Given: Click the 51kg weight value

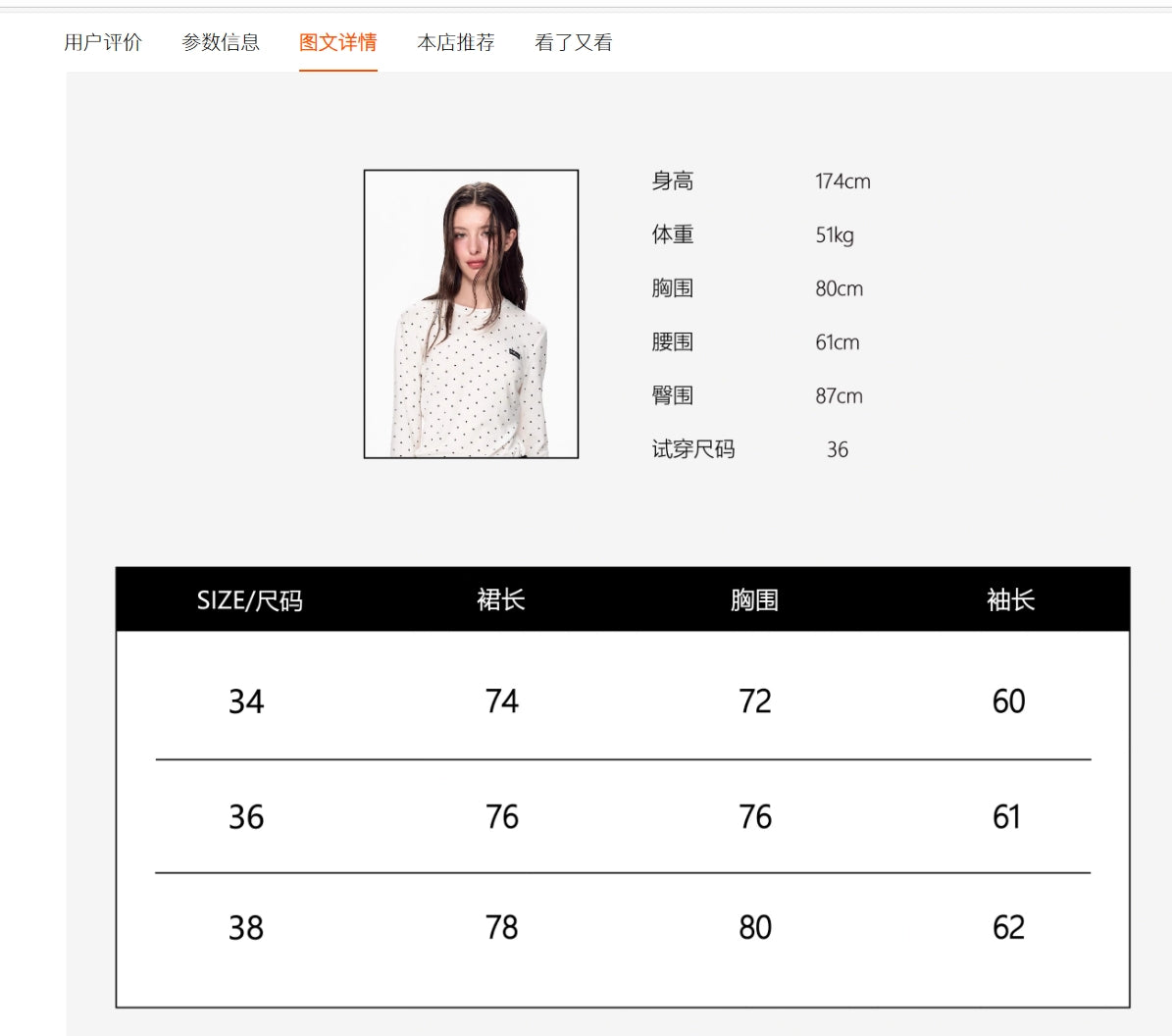Looking at the screenshot, I should (x=835, y=235).
